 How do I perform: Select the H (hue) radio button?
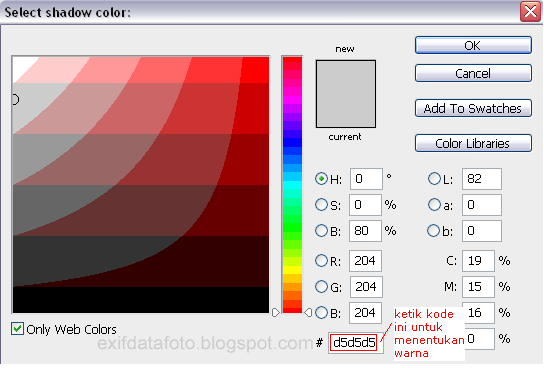(x=322, y=179)
